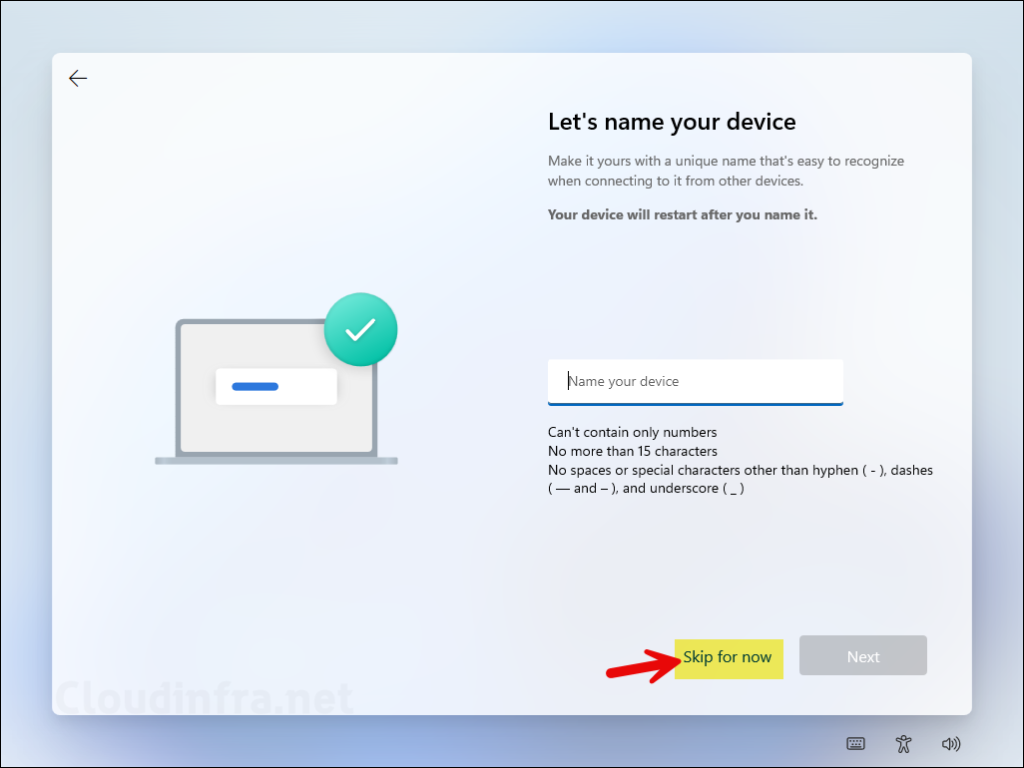This screenshot has height=768, width=1024.
Task: Click the "No spaces or special characters" rule
Action: tap(740, 470)
